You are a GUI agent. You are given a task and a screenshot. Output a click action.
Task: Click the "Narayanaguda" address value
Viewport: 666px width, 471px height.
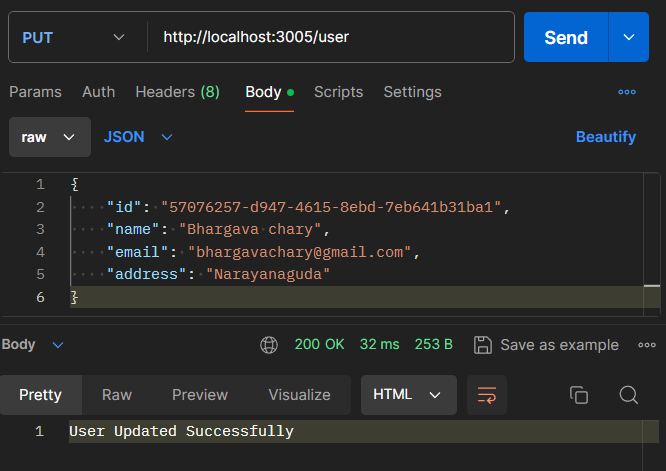[x=268, y=274]
